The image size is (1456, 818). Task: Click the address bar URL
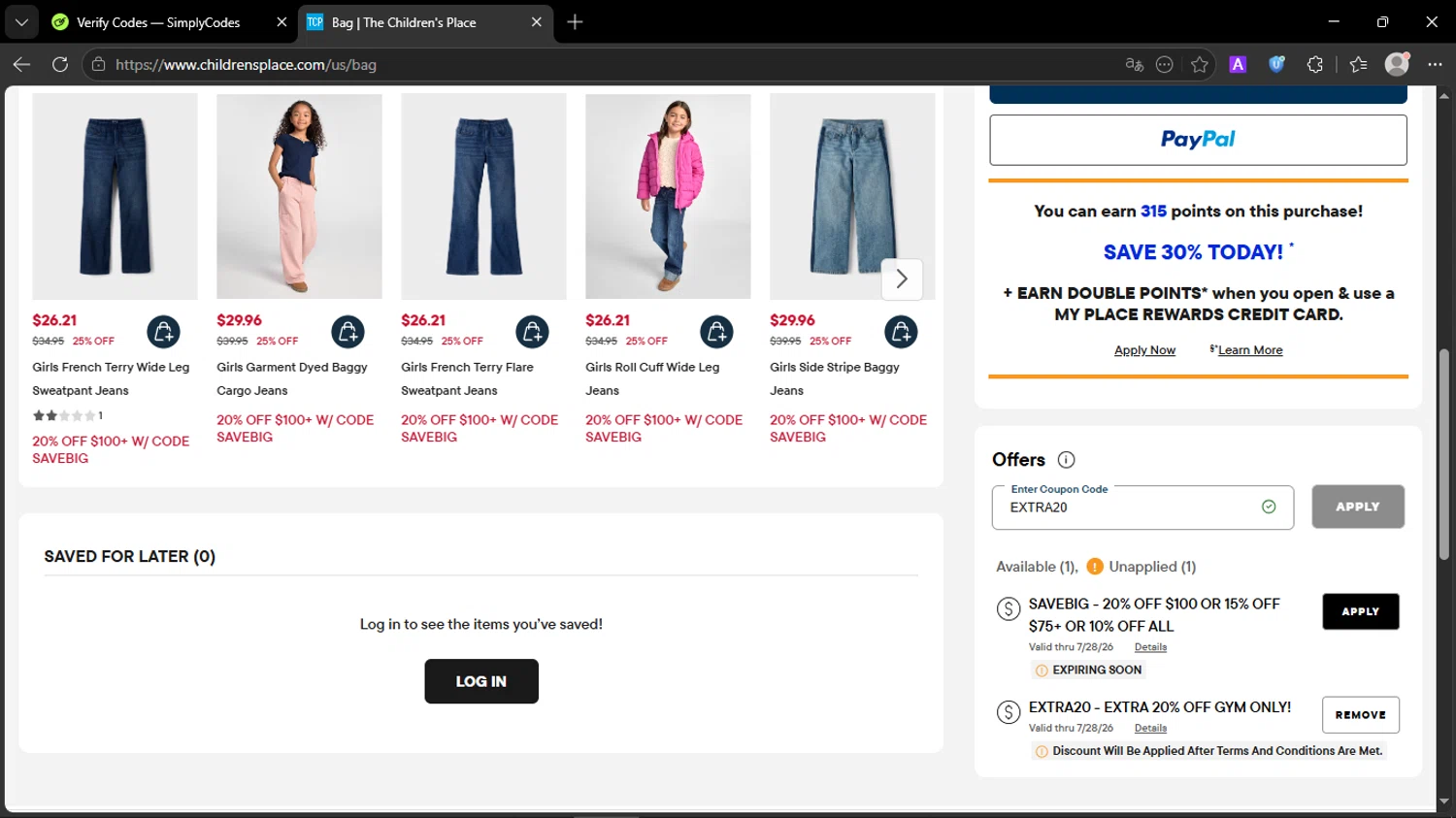[246, 65]
